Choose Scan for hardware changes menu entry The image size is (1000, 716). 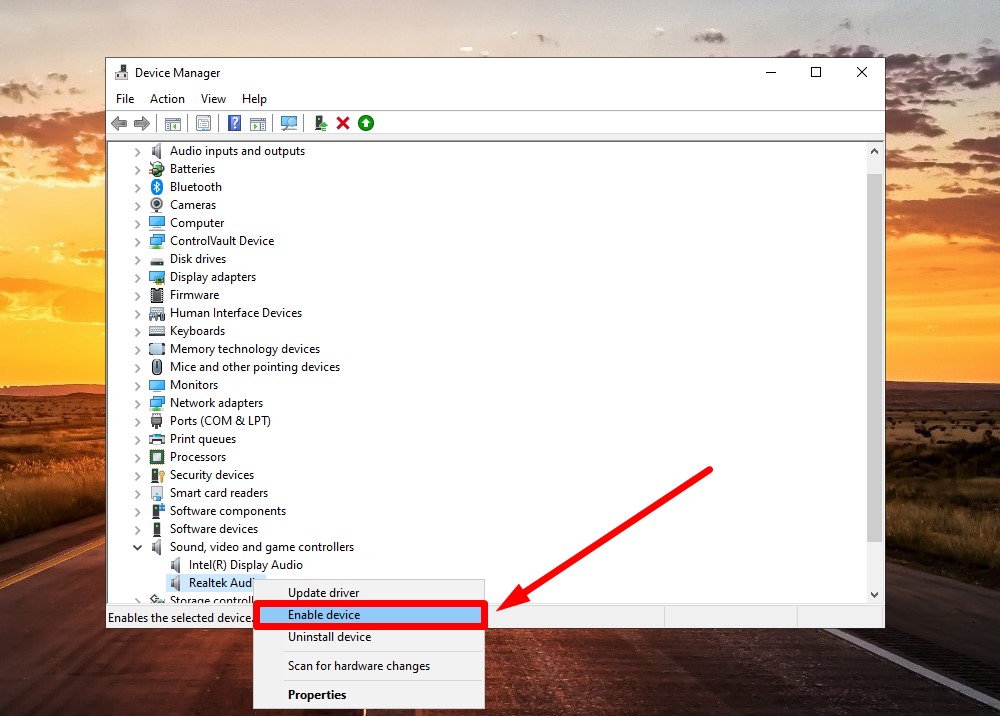pos(369,666)
